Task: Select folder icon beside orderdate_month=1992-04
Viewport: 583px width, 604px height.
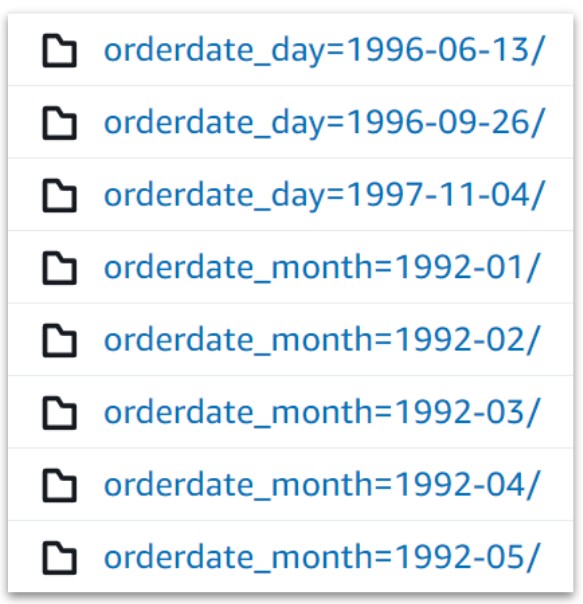Action: click(x=59, y=485)
